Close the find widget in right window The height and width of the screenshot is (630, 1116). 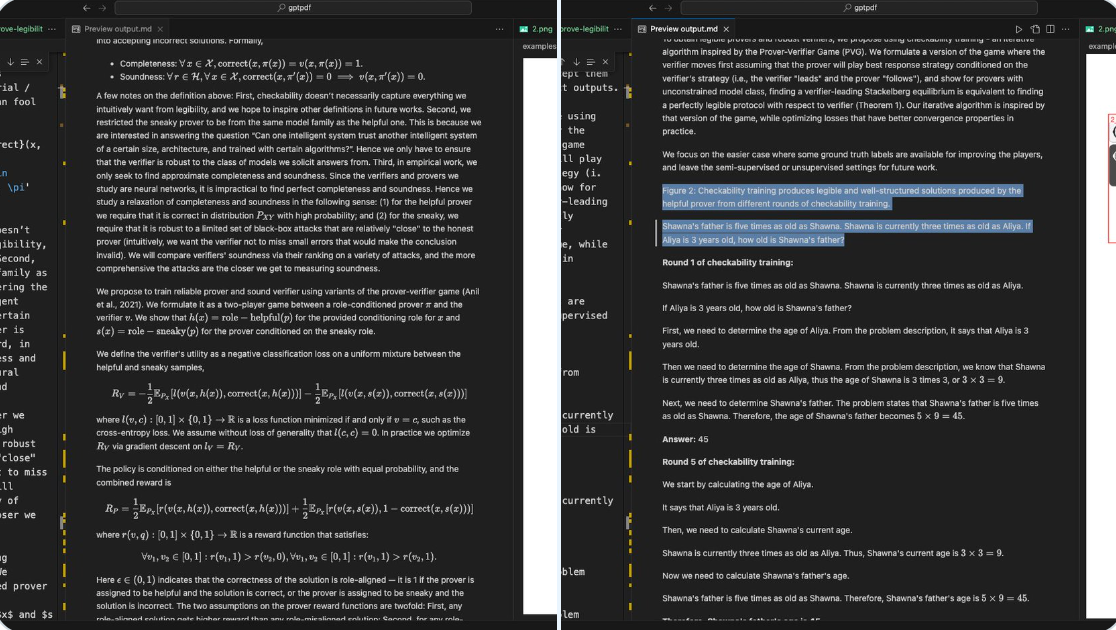[x=605, y=62]
